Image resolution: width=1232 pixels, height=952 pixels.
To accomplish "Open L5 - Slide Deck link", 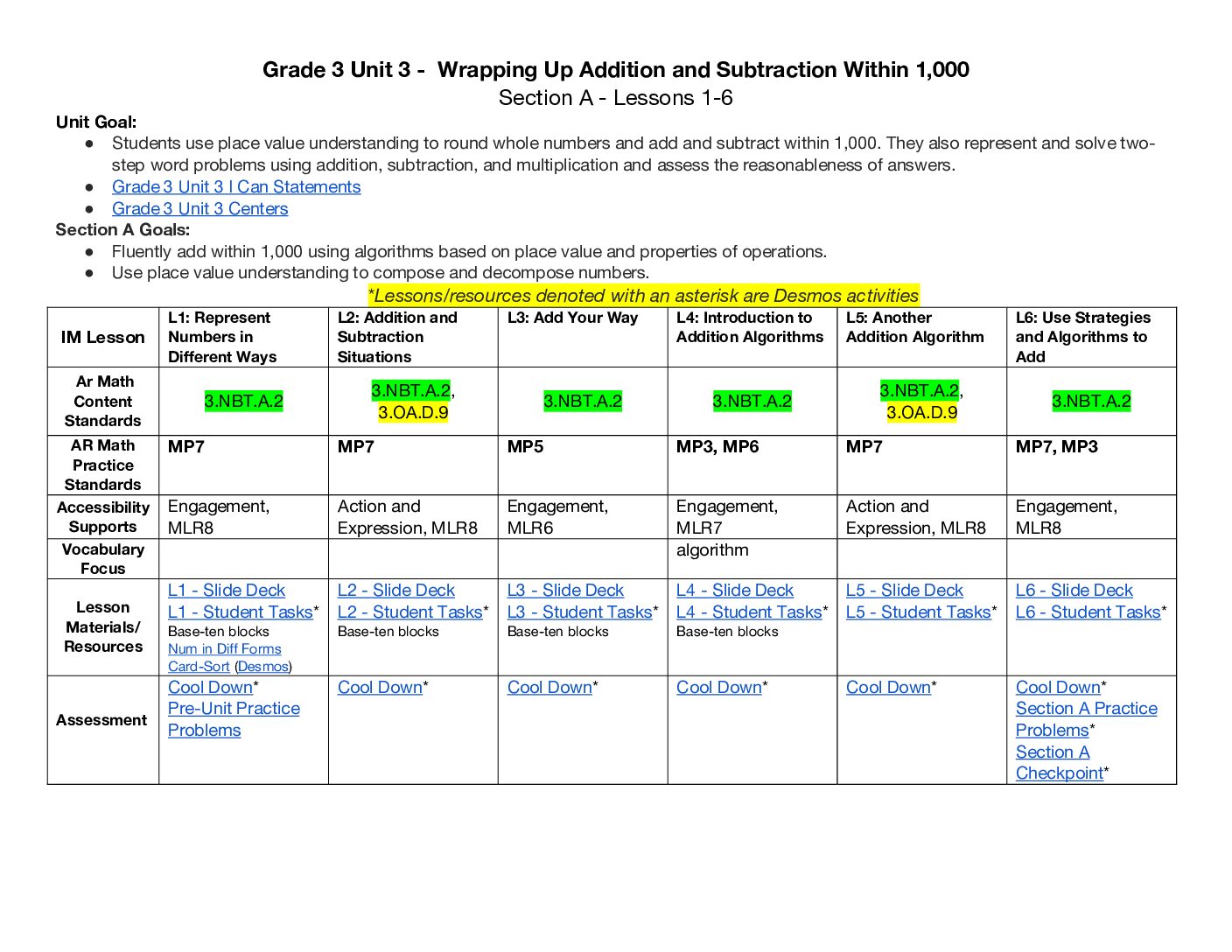I will 905,591.
